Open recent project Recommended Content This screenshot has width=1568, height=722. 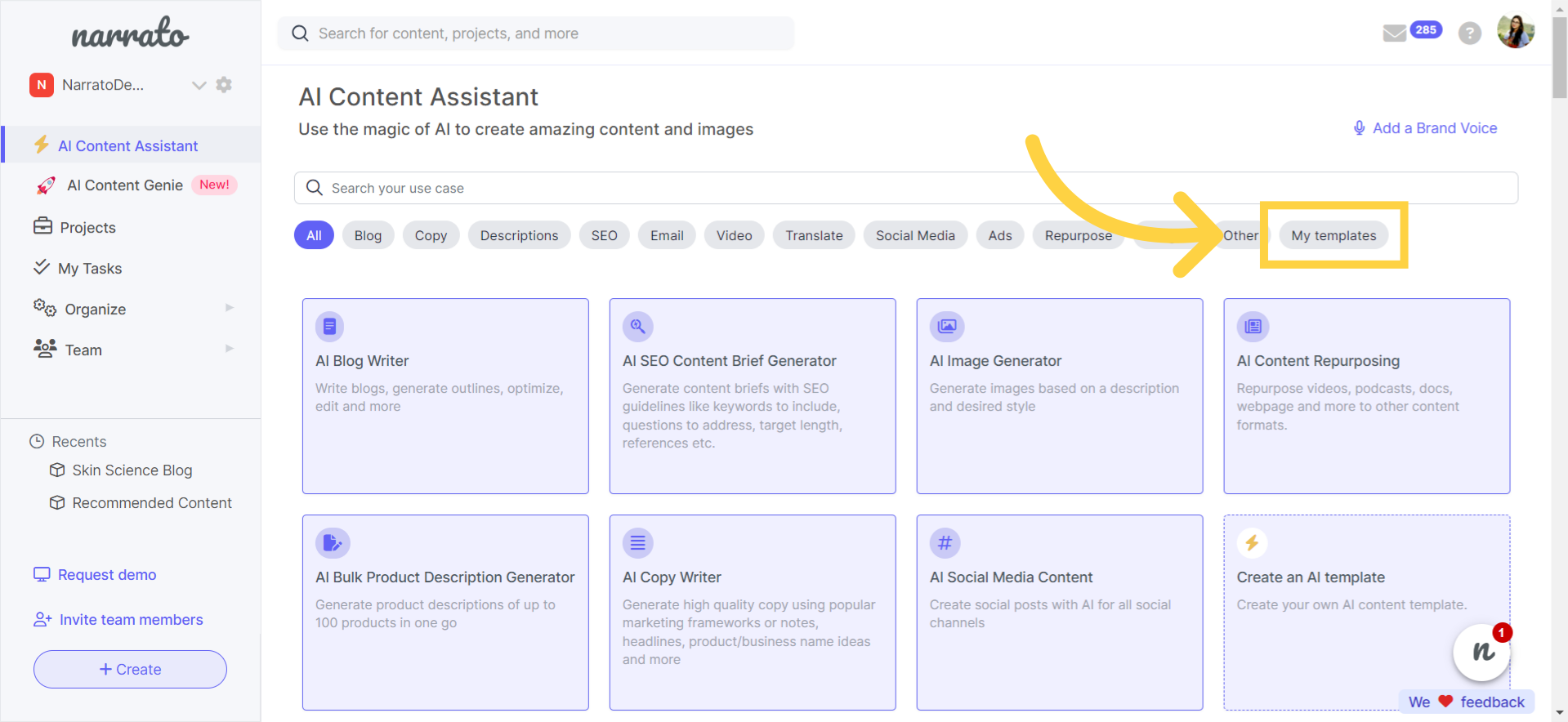[x=152, y=503]
